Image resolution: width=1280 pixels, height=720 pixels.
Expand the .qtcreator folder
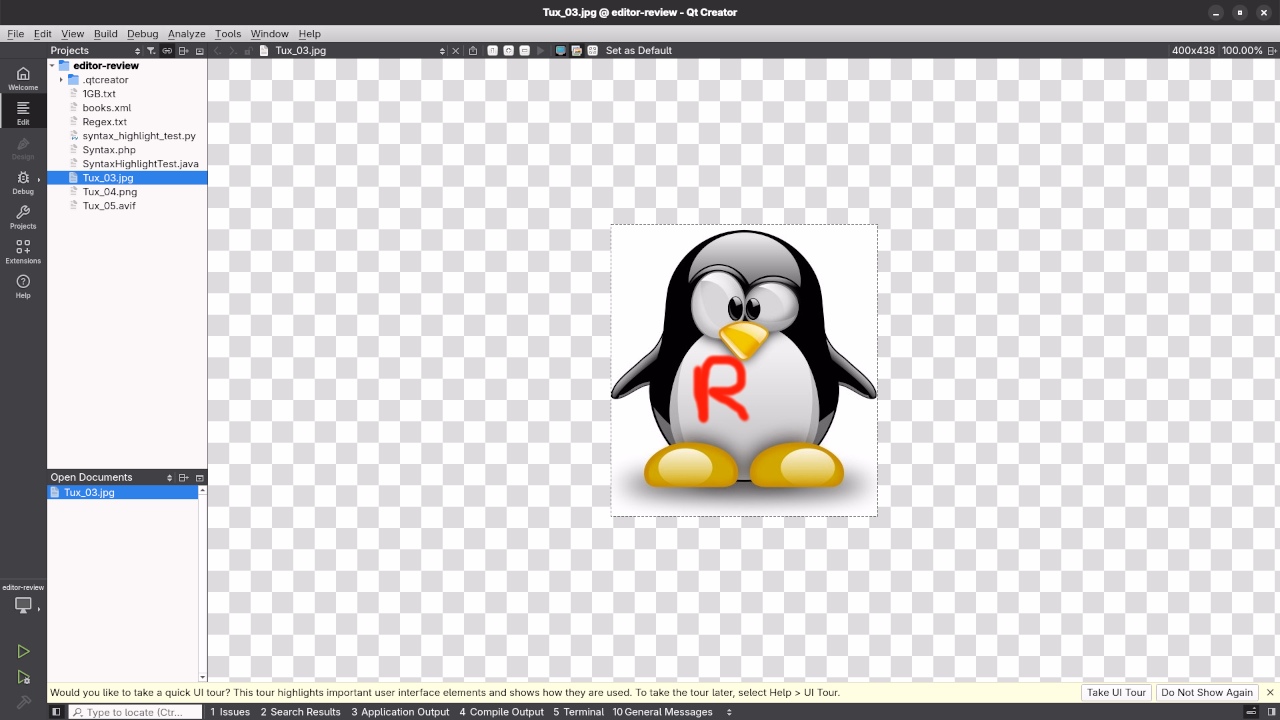coord(61,80)
